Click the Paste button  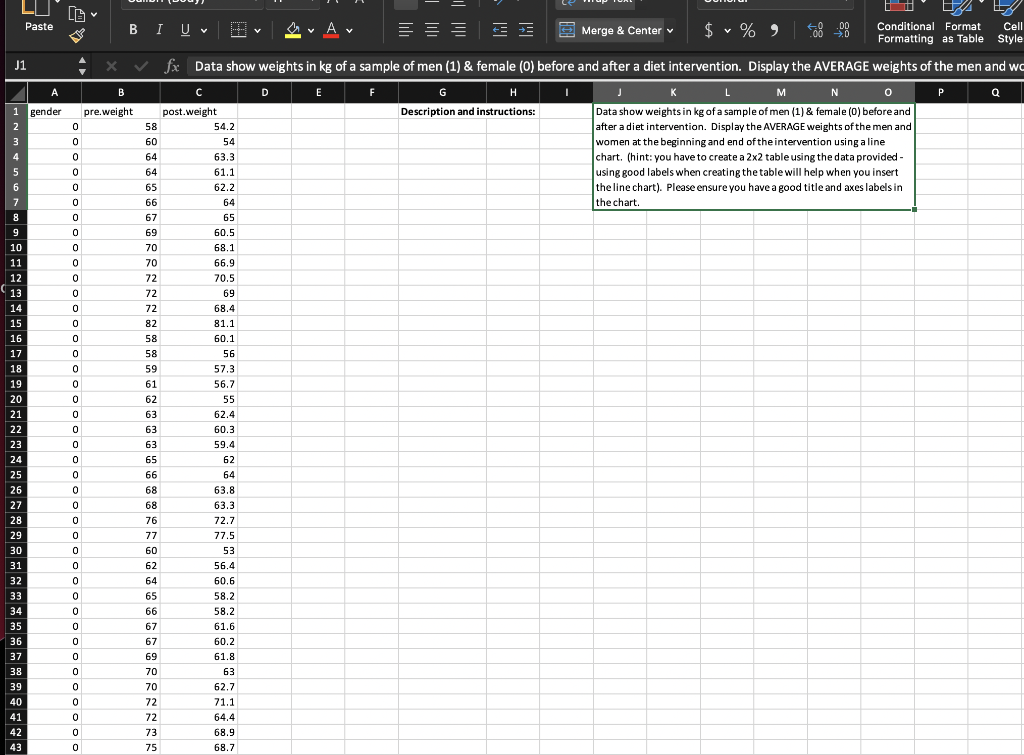click(x=38, y=27)
